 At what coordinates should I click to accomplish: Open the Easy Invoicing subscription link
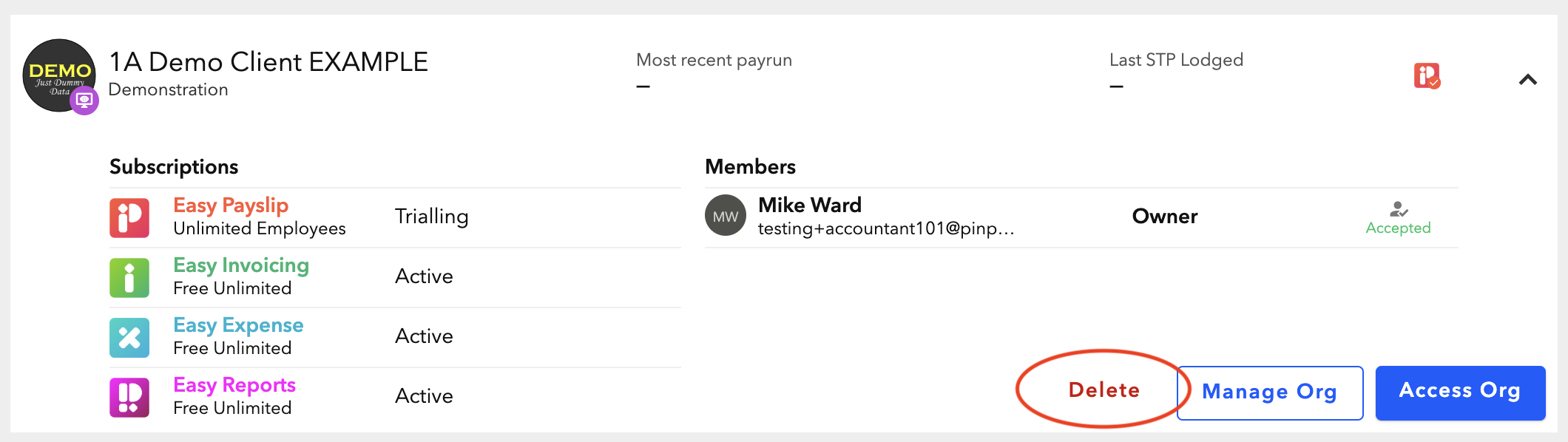241,265
